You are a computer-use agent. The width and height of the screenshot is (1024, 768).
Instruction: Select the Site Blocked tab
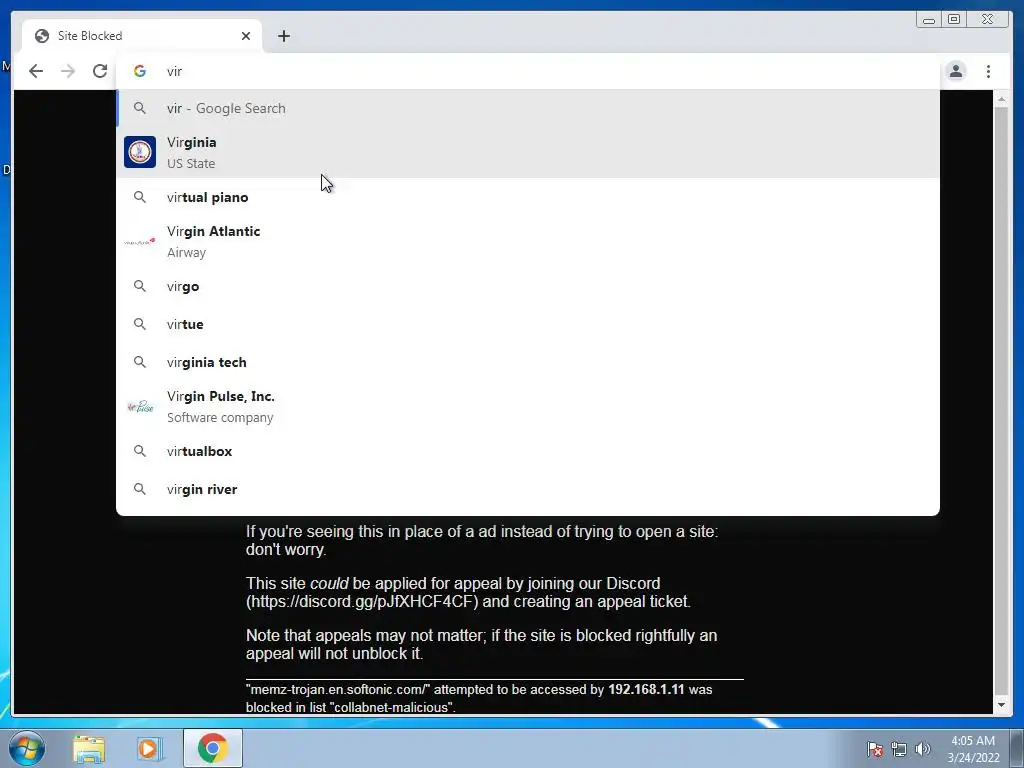click(142, 36)
